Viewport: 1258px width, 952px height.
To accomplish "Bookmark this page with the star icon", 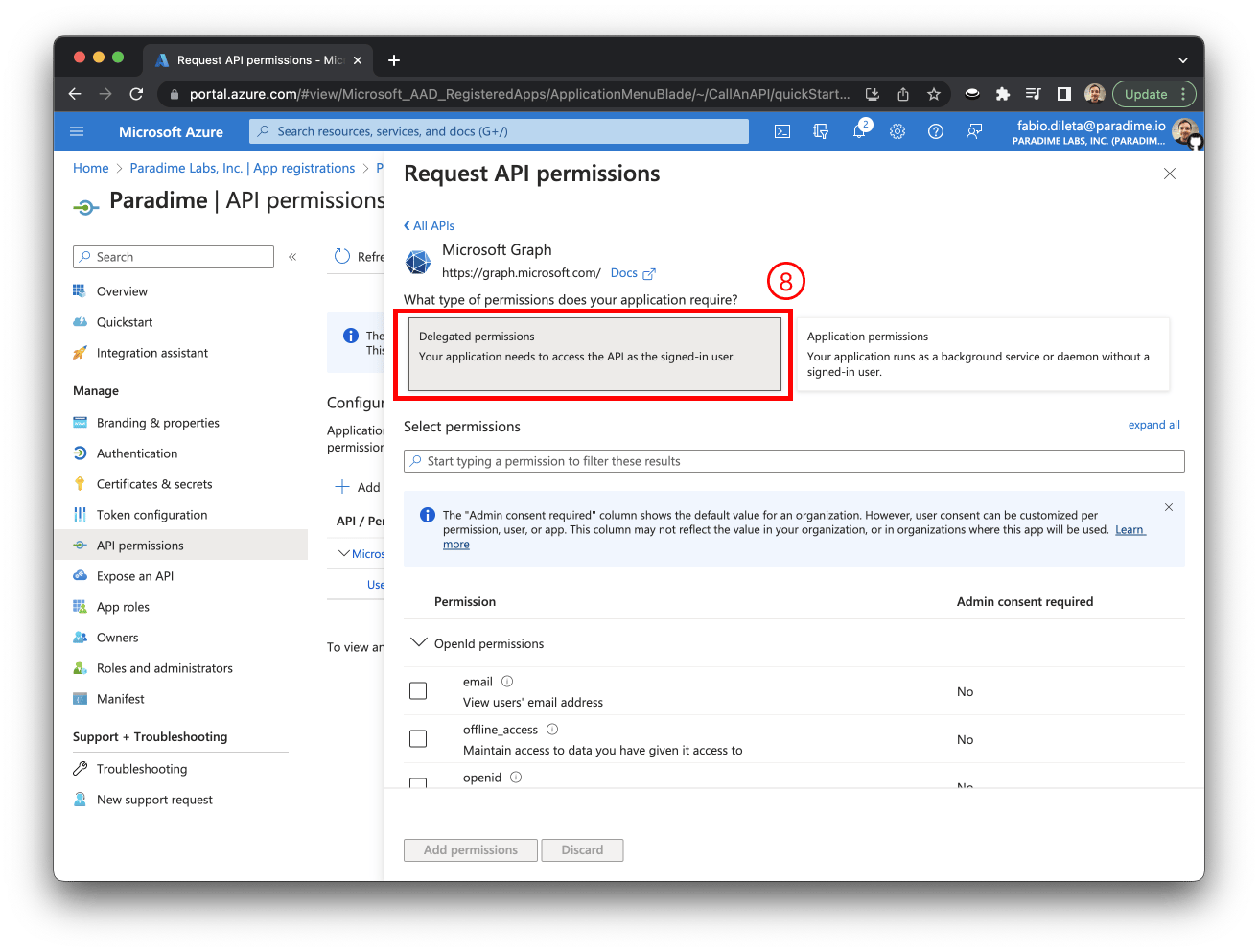I will coord(933,94).
